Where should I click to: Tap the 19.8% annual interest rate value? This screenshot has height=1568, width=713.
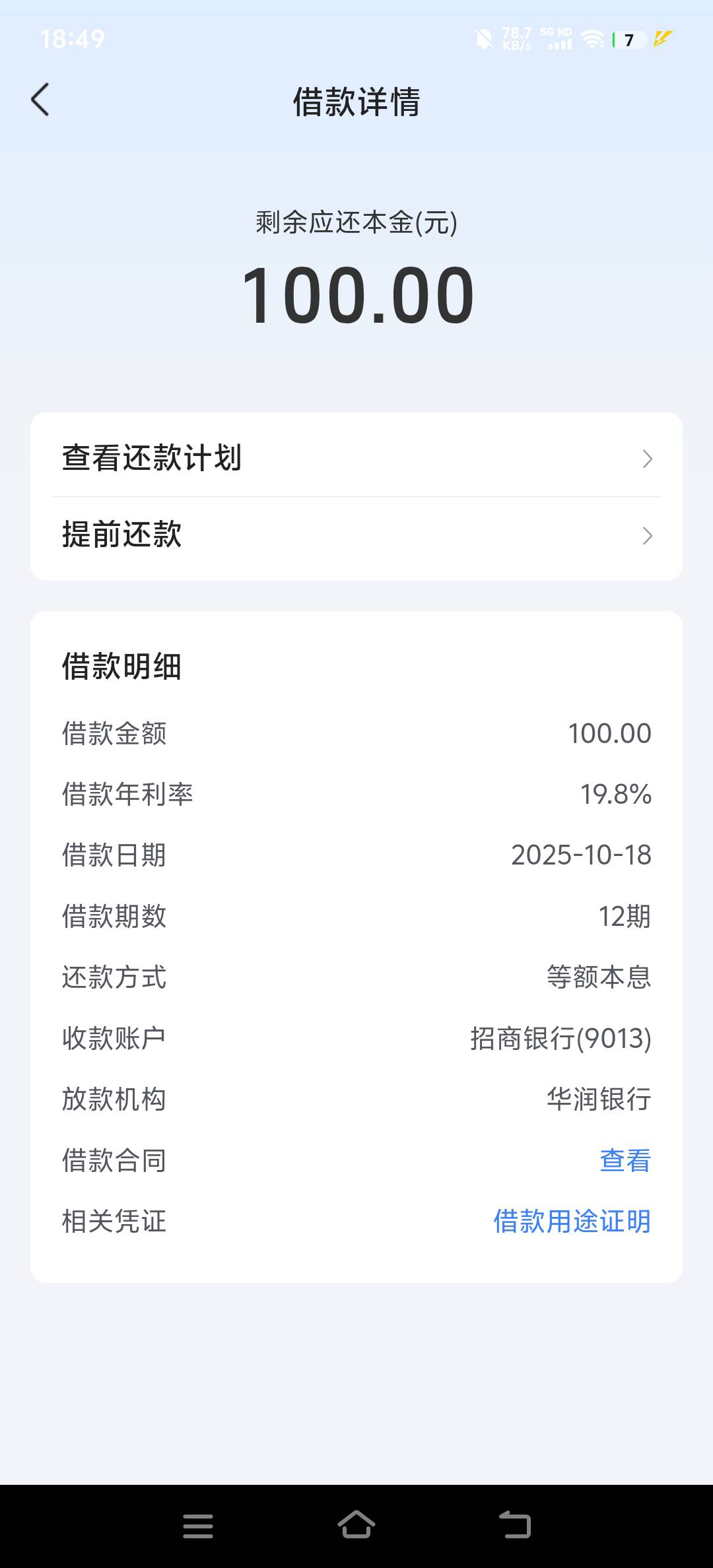[615, 794]
